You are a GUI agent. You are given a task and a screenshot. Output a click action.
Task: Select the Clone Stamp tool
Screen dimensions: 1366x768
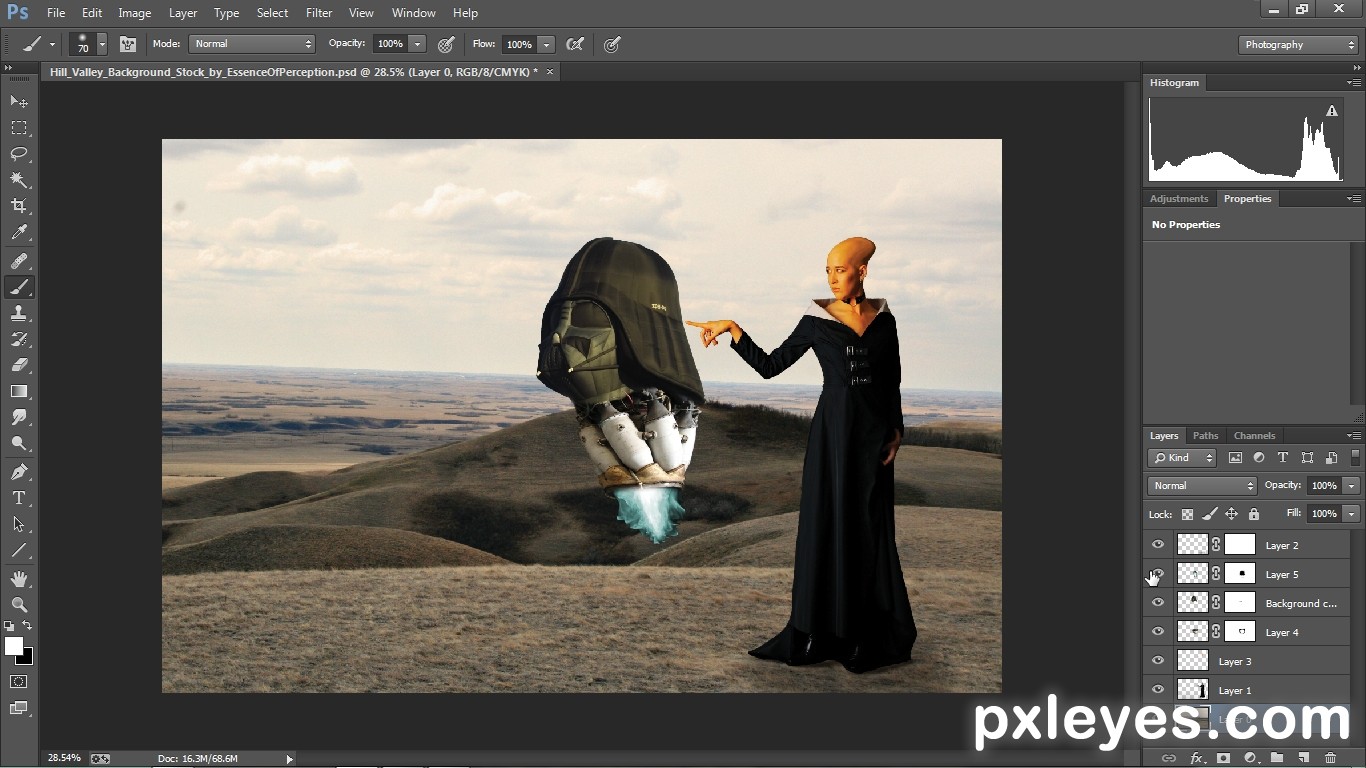(x=19, y=313)
